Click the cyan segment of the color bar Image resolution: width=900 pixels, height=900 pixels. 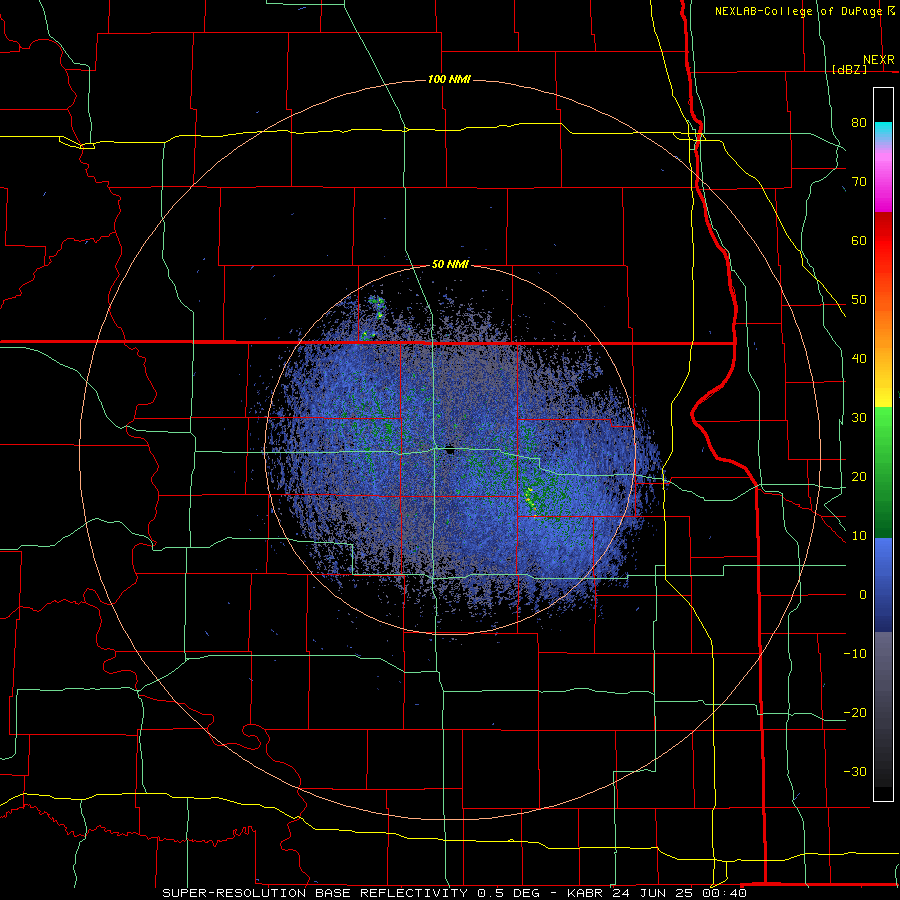tap(883, 131)
